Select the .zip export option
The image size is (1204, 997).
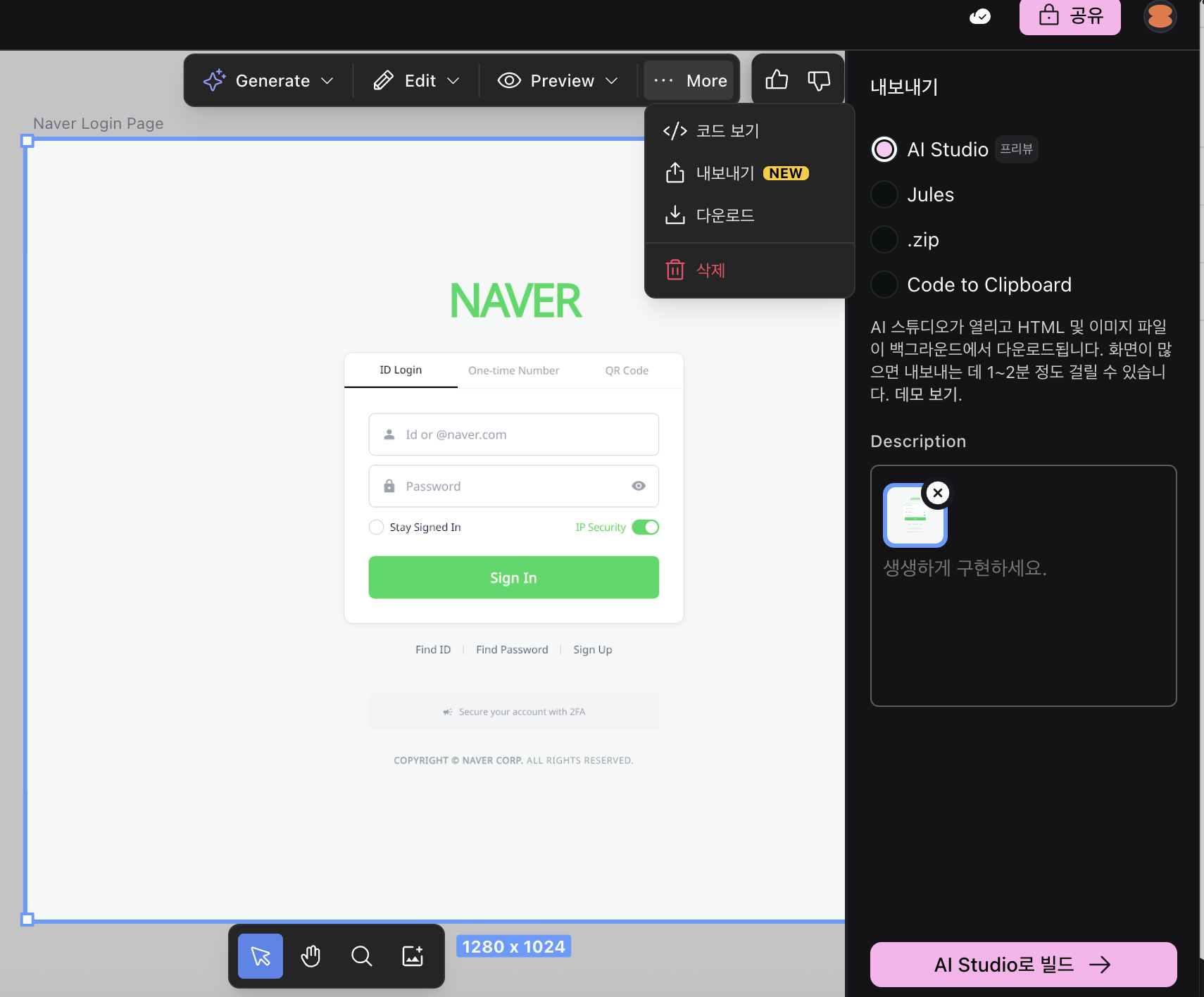click(884, 239)
